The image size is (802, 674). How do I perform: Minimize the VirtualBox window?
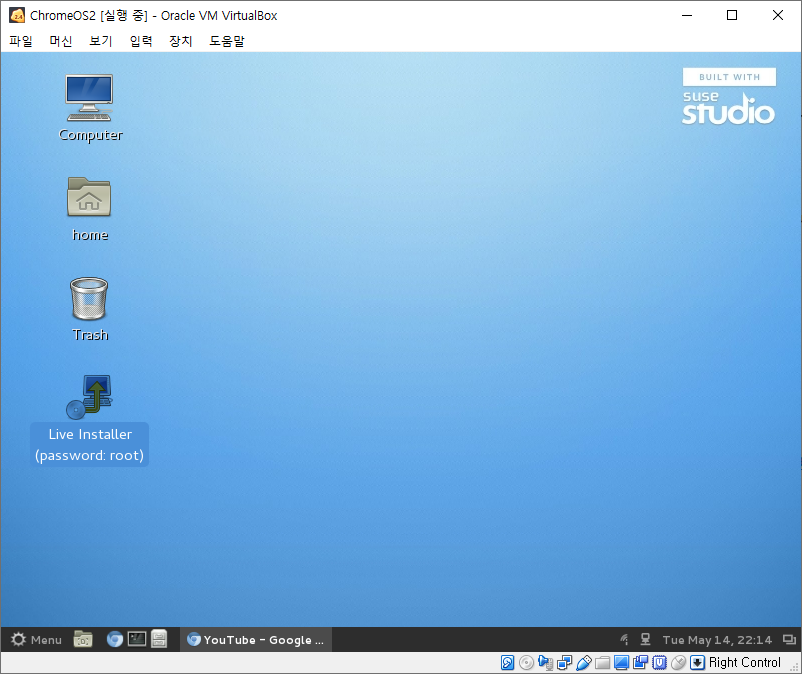[x=687, y=15]
